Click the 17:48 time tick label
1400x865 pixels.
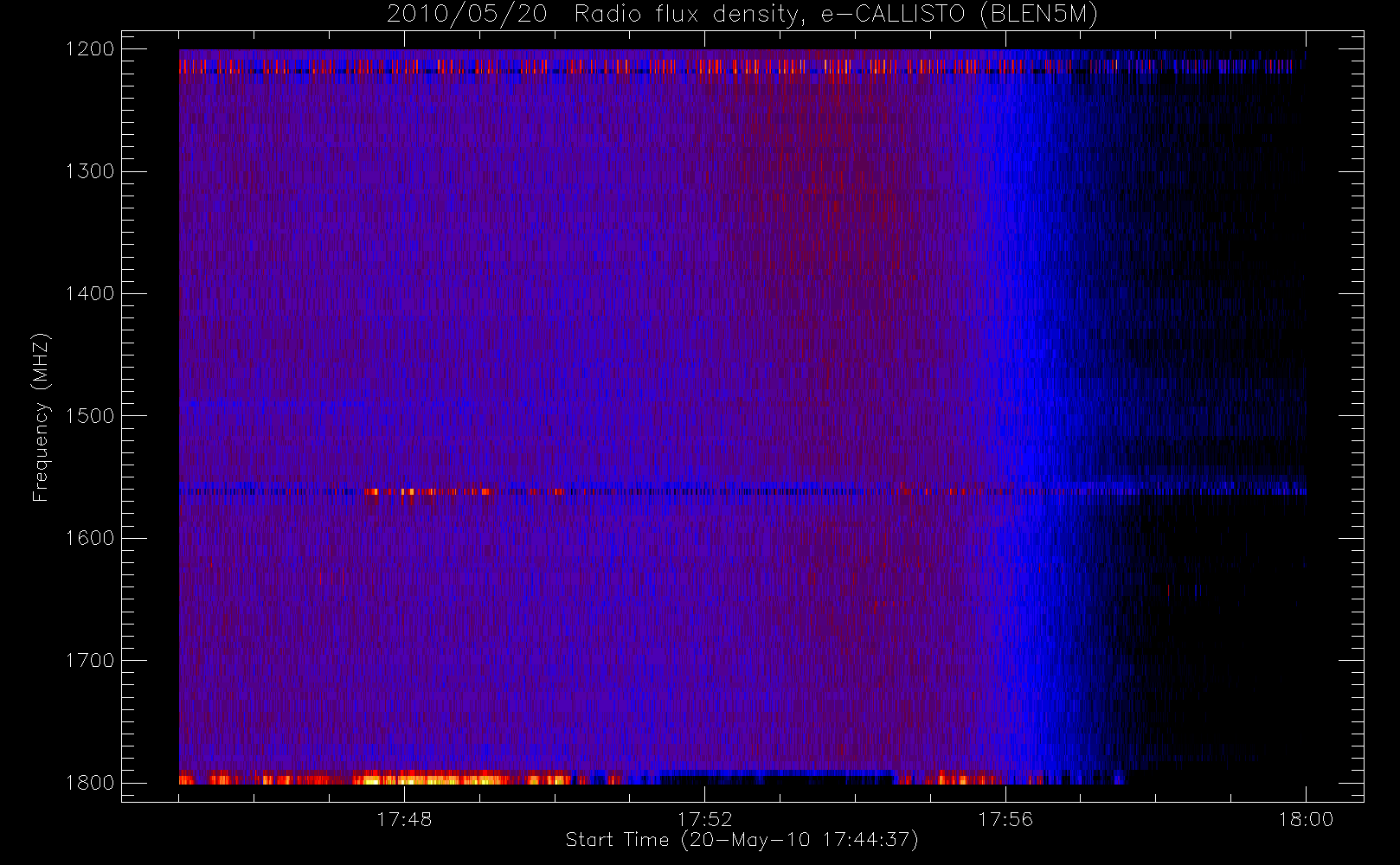(404, 819)
